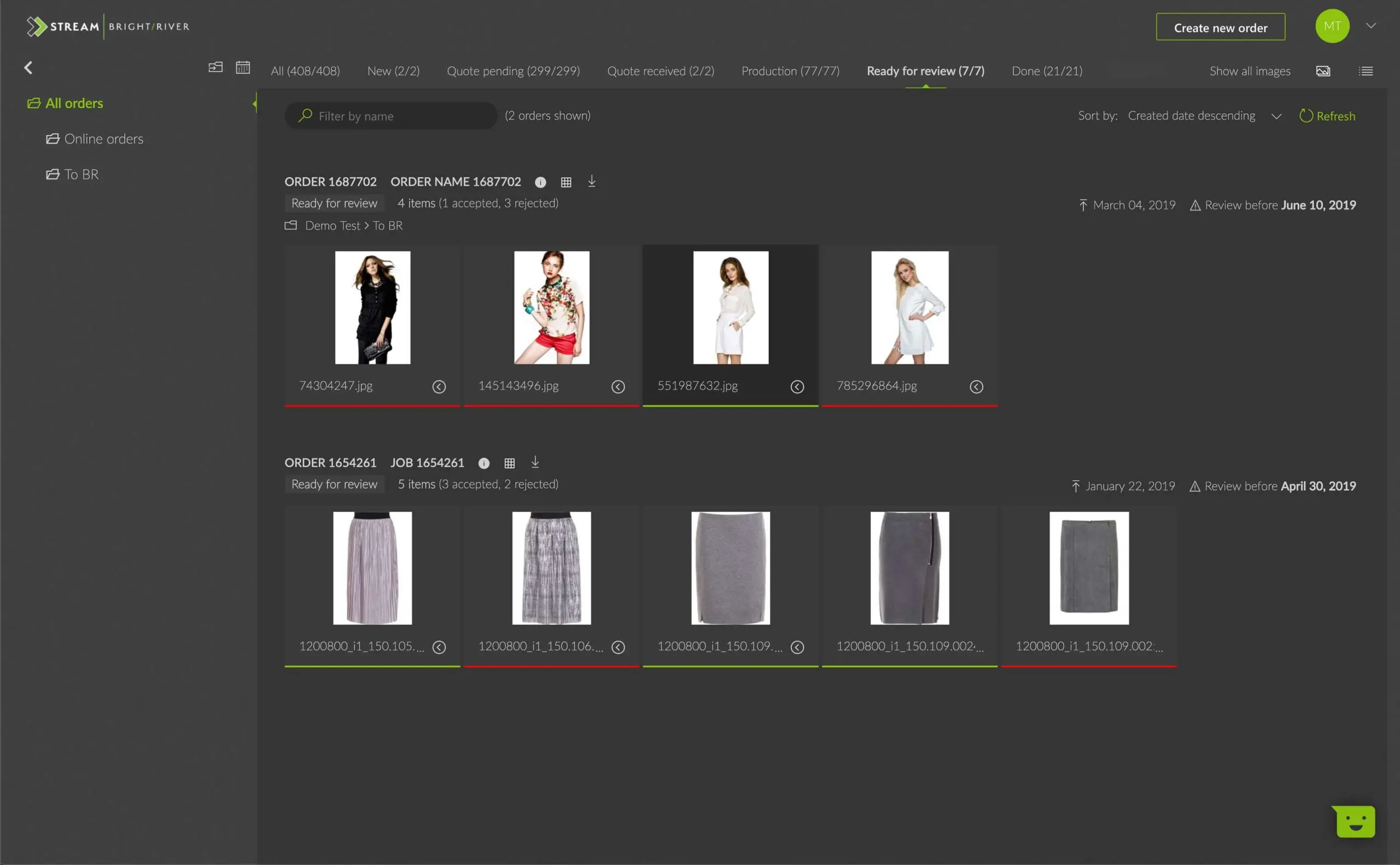Open info icon for order 1687702

tap(540, 182)
